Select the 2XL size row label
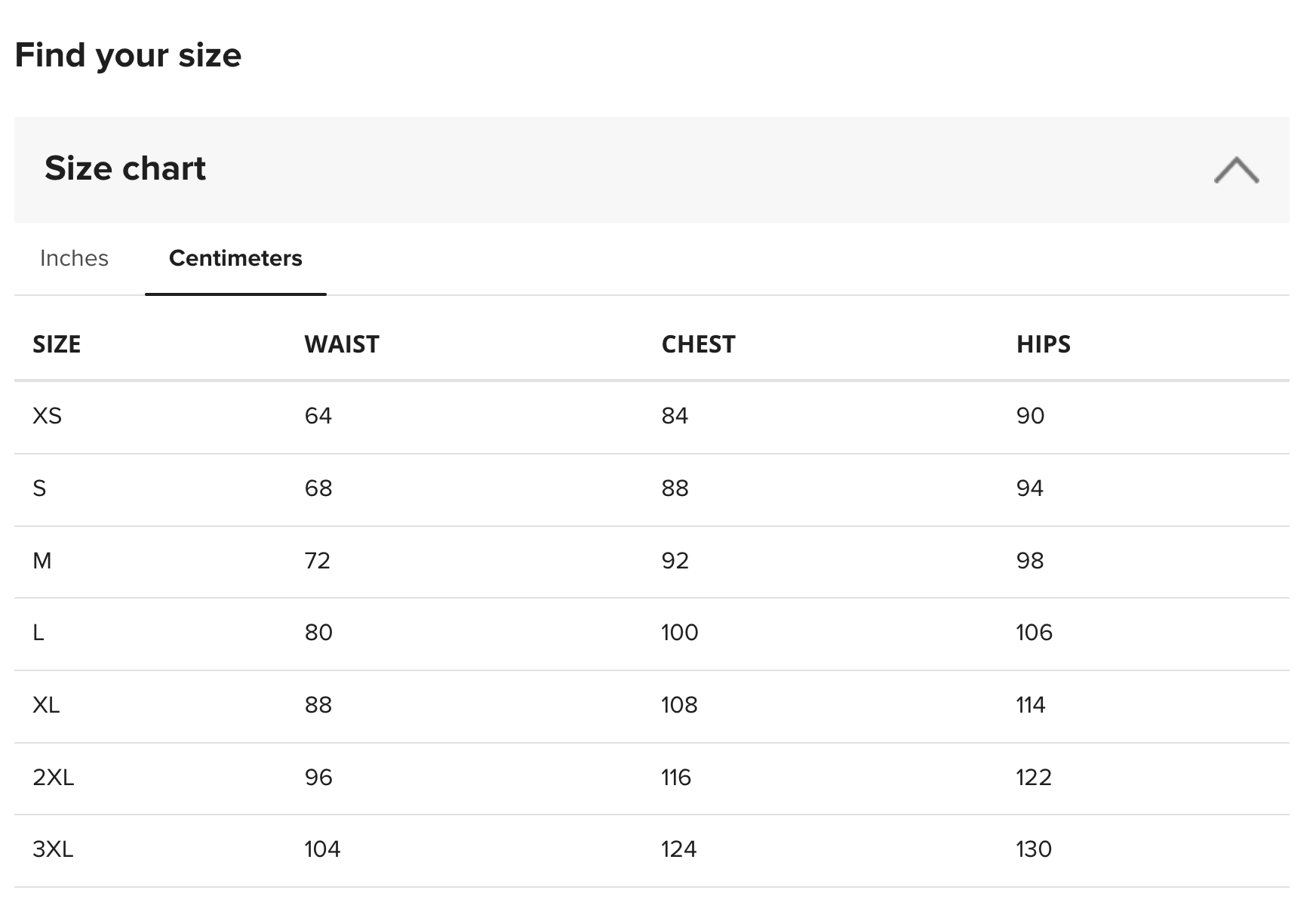1316x921 pixels. [53, 778]
